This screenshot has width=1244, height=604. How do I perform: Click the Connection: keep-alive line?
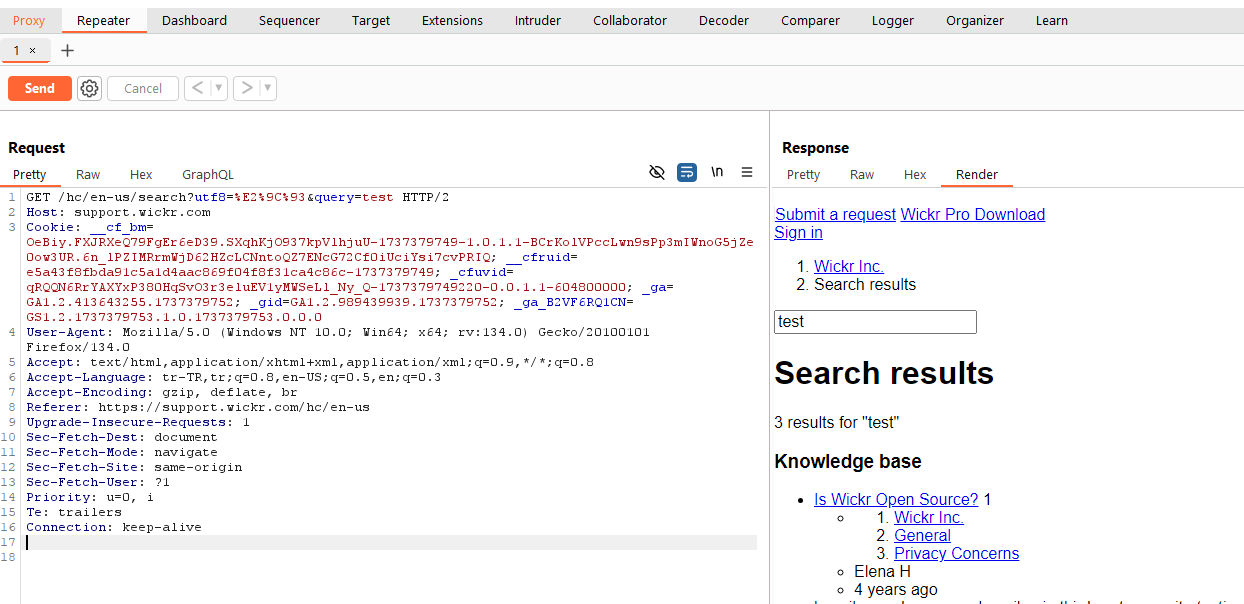[114, 527]
